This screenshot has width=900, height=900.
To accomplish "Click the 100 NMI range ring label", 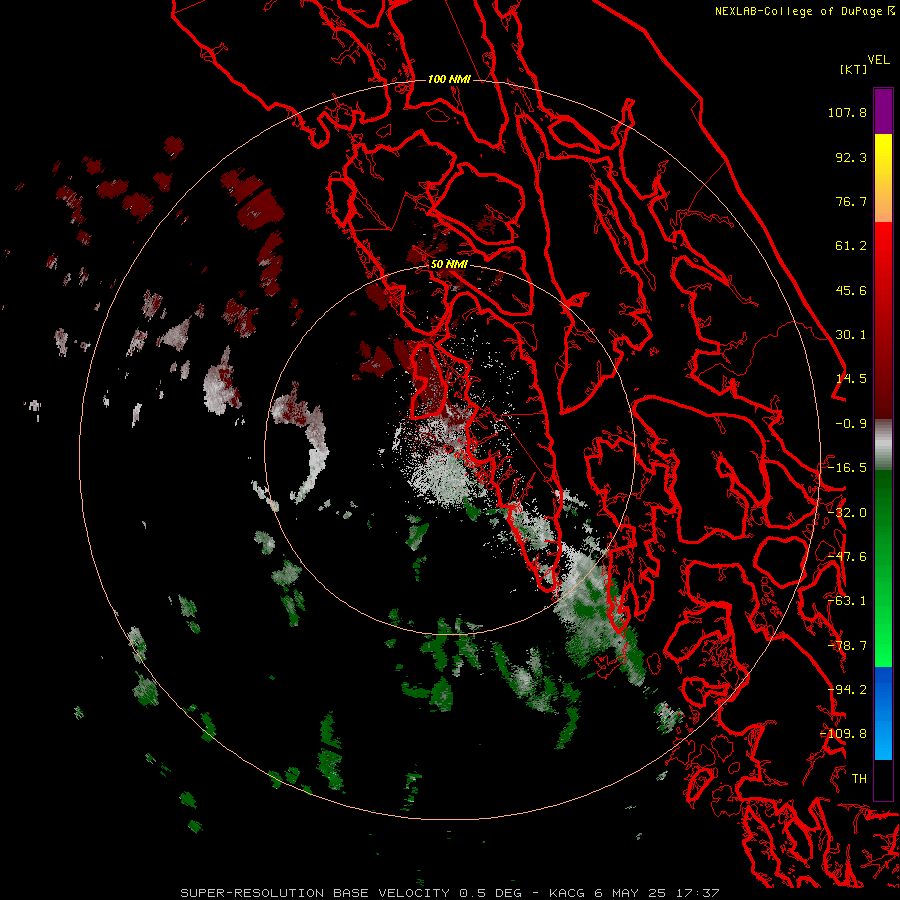I will click(x=449, y=79).
